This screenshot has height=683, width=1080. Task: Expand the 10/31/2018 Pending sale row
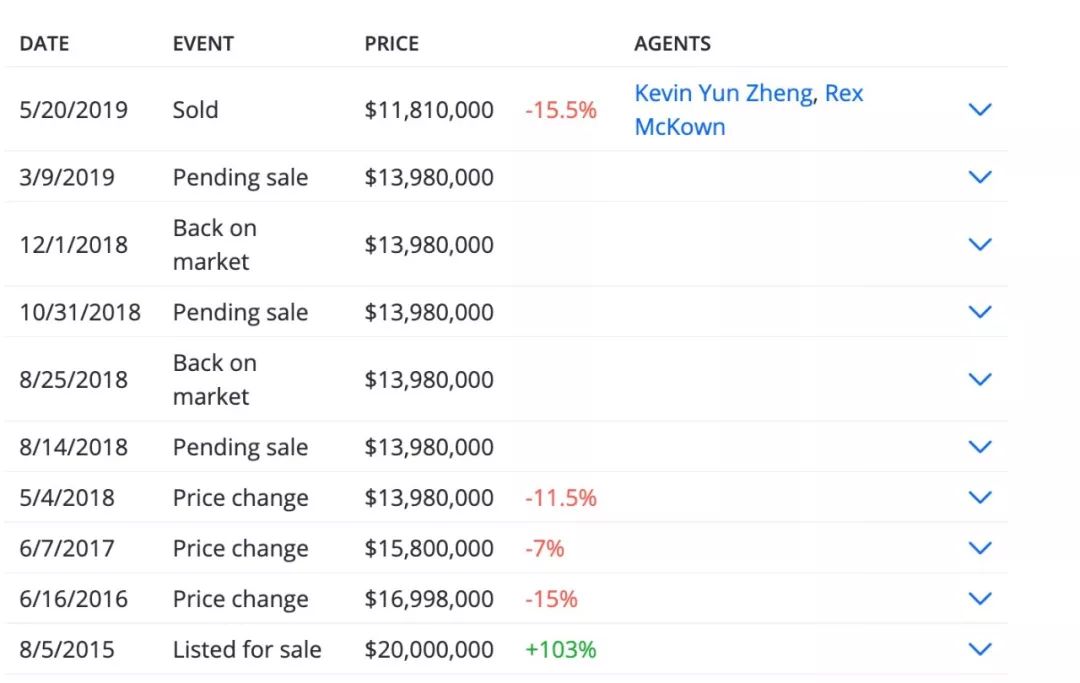[x=980, y=312]
